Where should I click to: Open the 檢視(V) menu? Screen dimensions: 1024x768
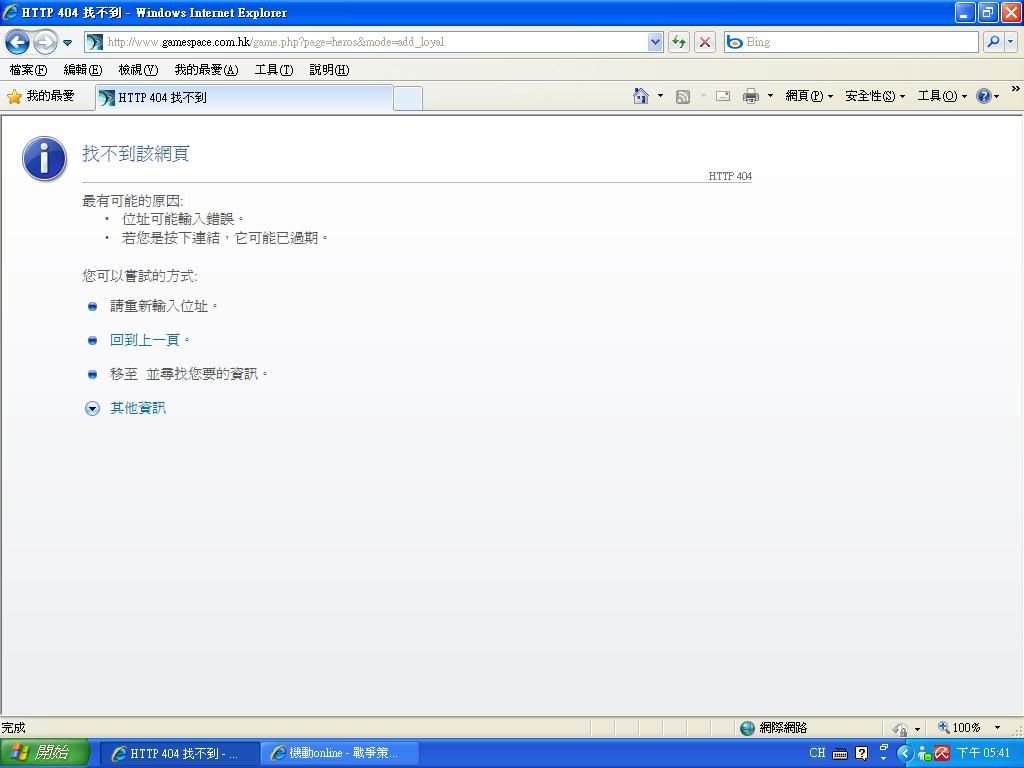tap(138, 70)
